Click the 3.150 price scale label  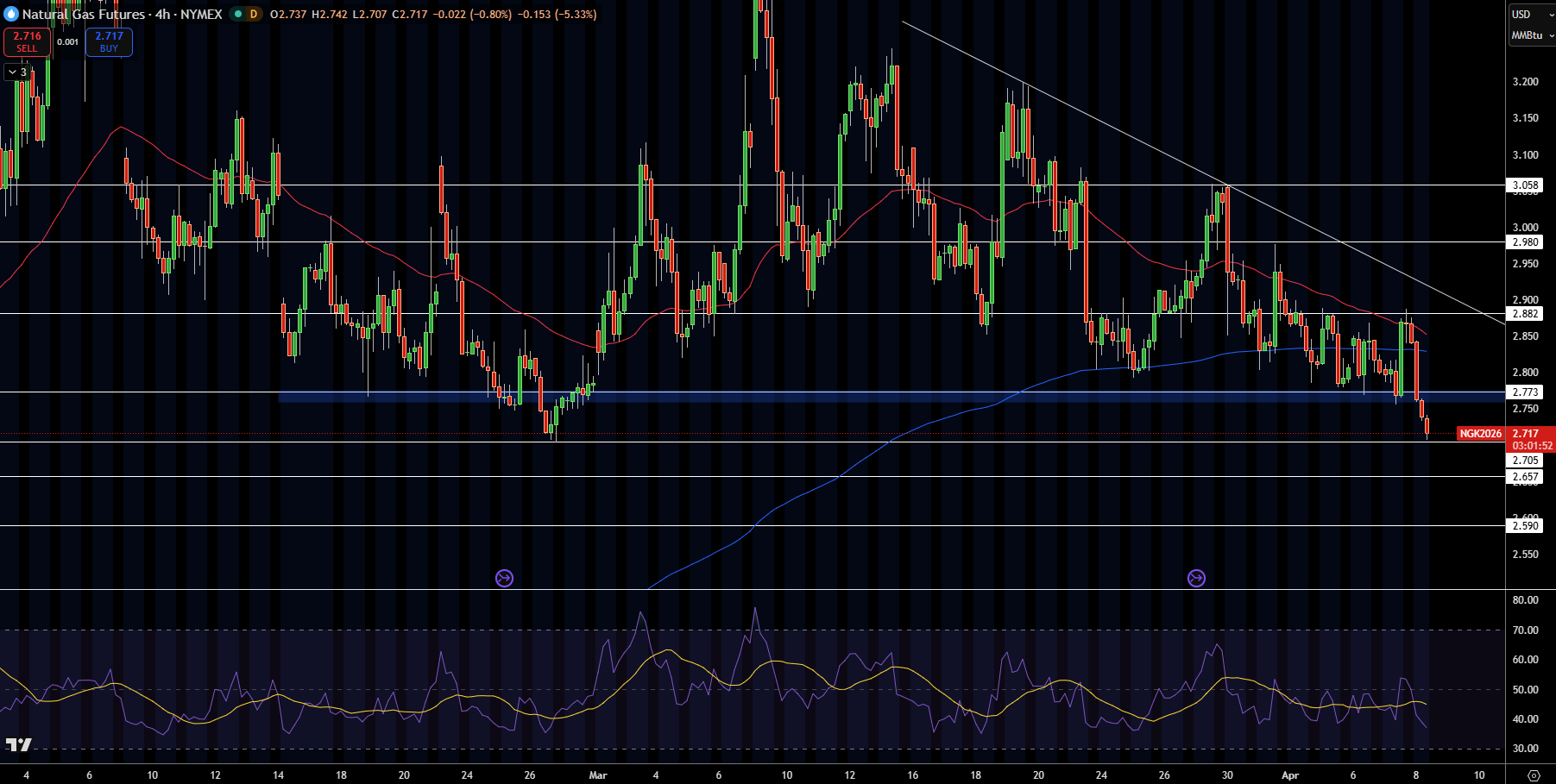pos(1525,118)
